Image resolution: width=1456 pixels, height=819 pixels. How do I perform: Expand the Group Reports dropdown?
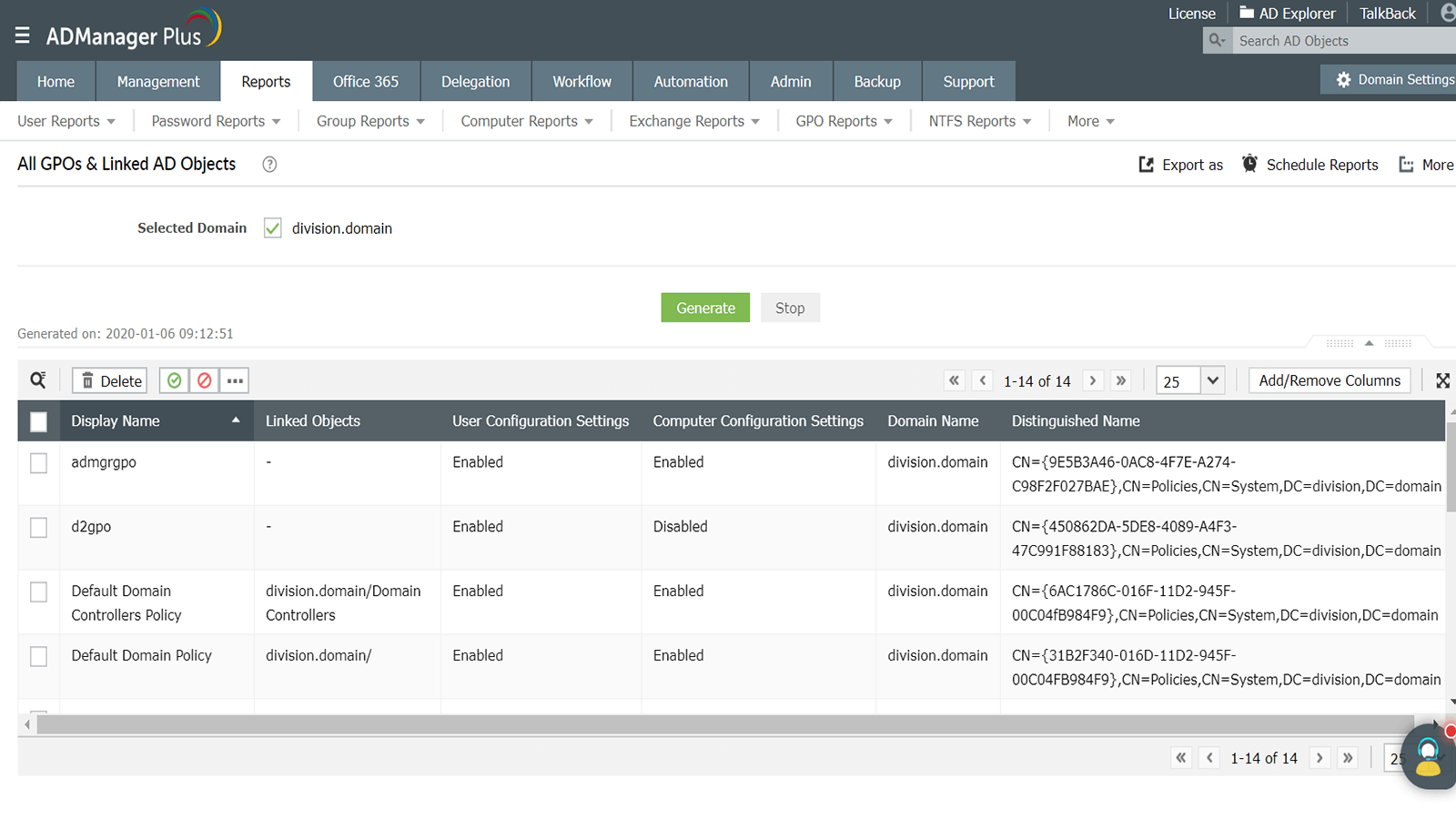(x=370, y=121)
